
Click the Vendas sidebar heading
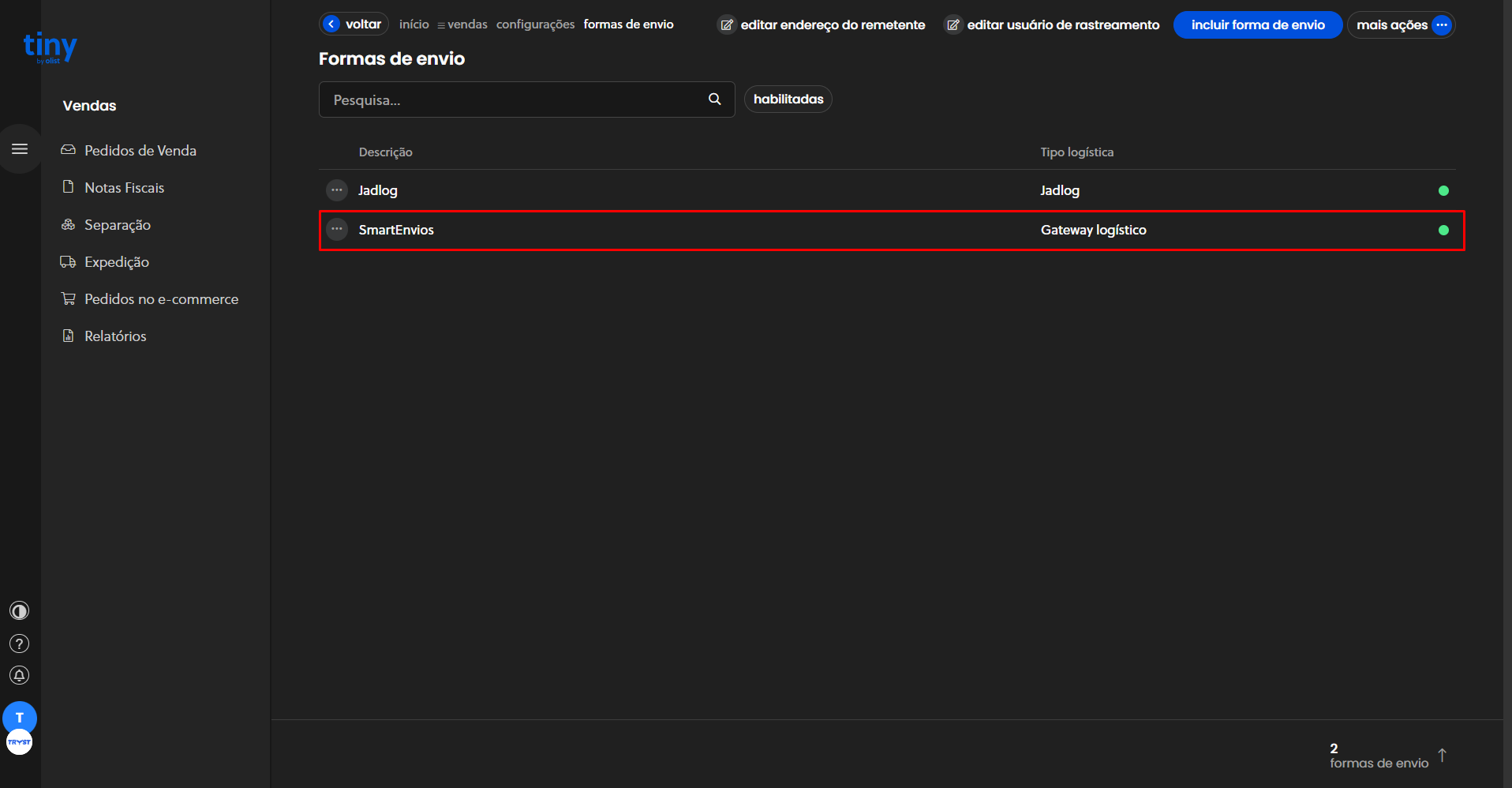(89, 106)
